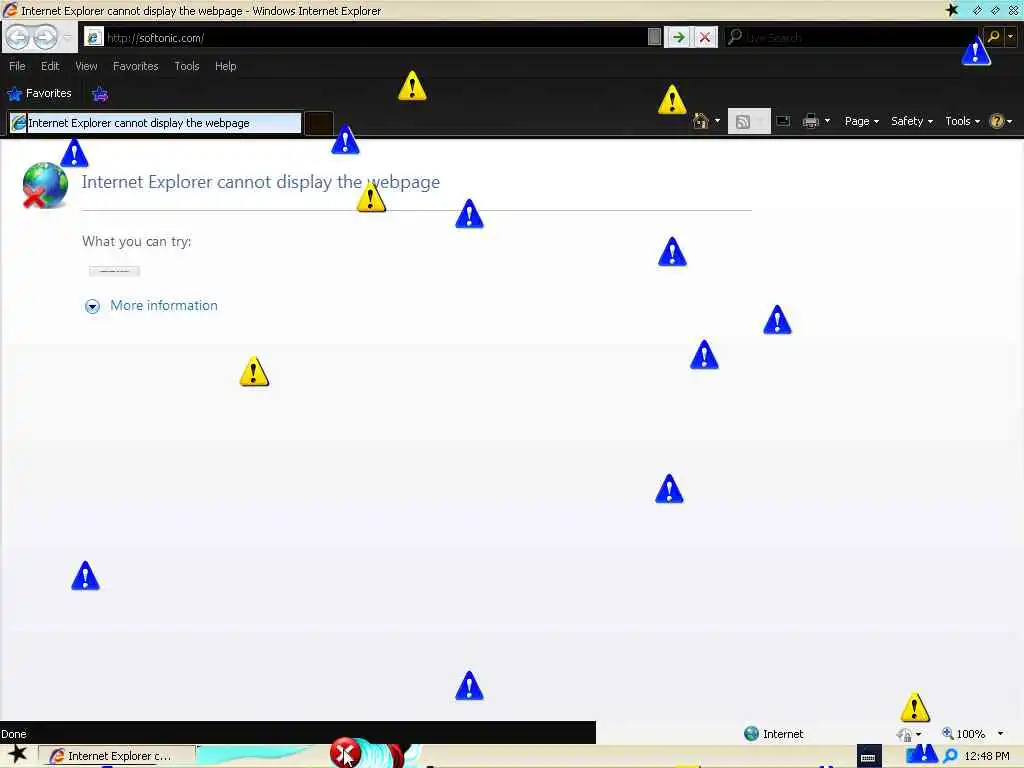Image resolution: width=1024 pixels, height=768 pixels.
Task: Open a new tab with the blank tab button
Action: click(319, 123)
